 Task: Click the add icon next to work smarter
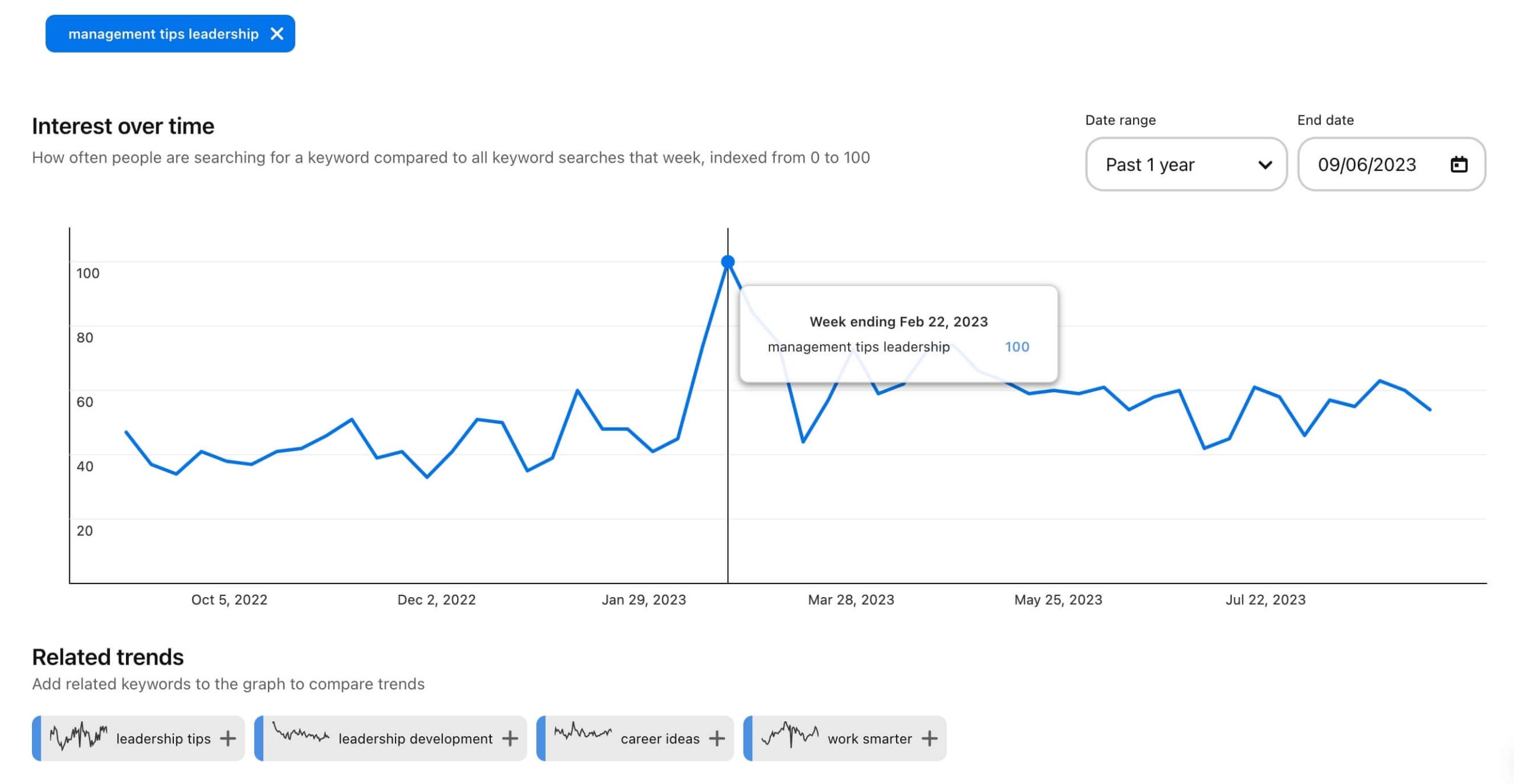[x=929, y=738]
